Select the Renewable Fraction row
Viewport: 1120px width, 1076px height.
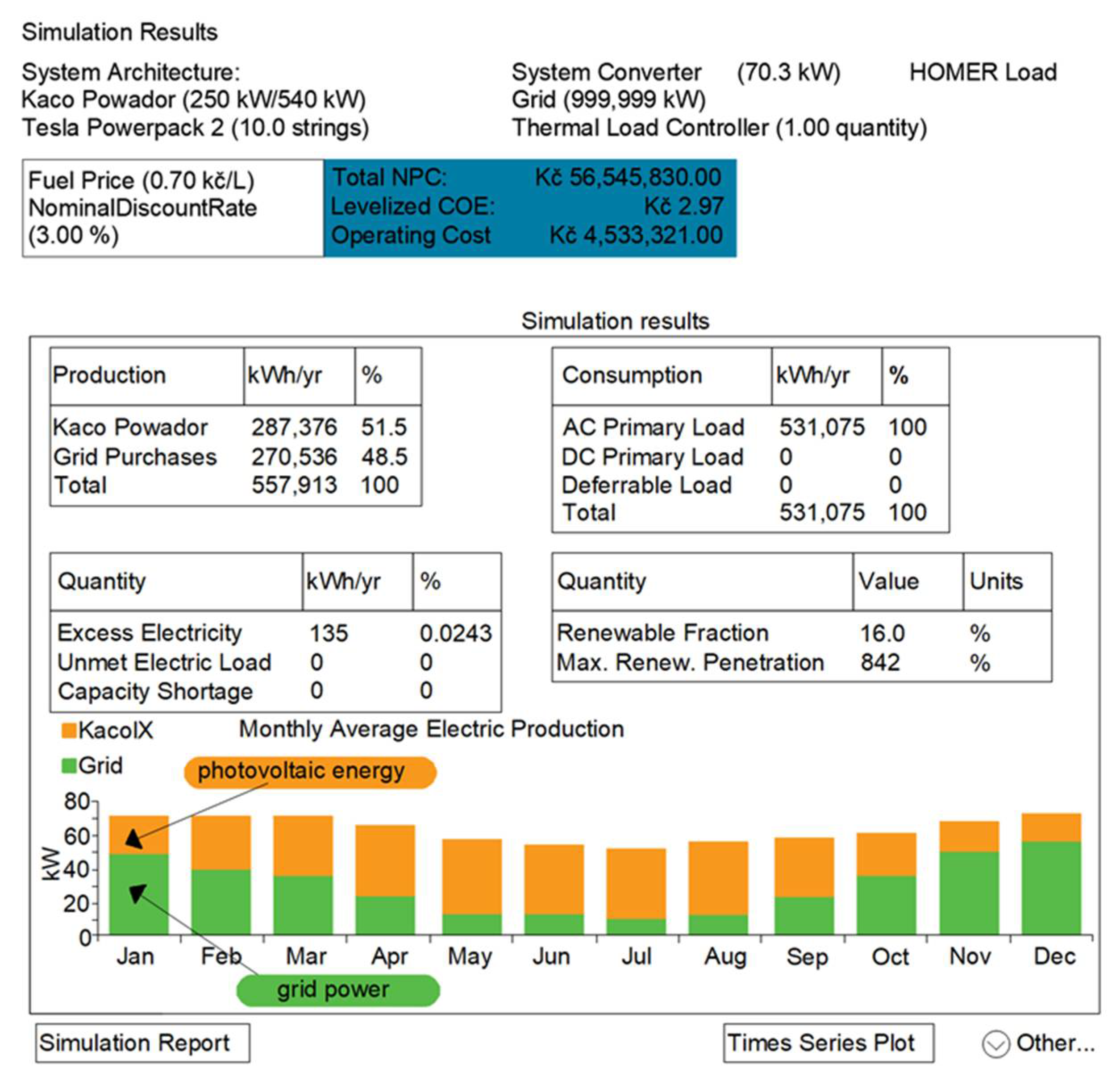(x=662, y=633)
